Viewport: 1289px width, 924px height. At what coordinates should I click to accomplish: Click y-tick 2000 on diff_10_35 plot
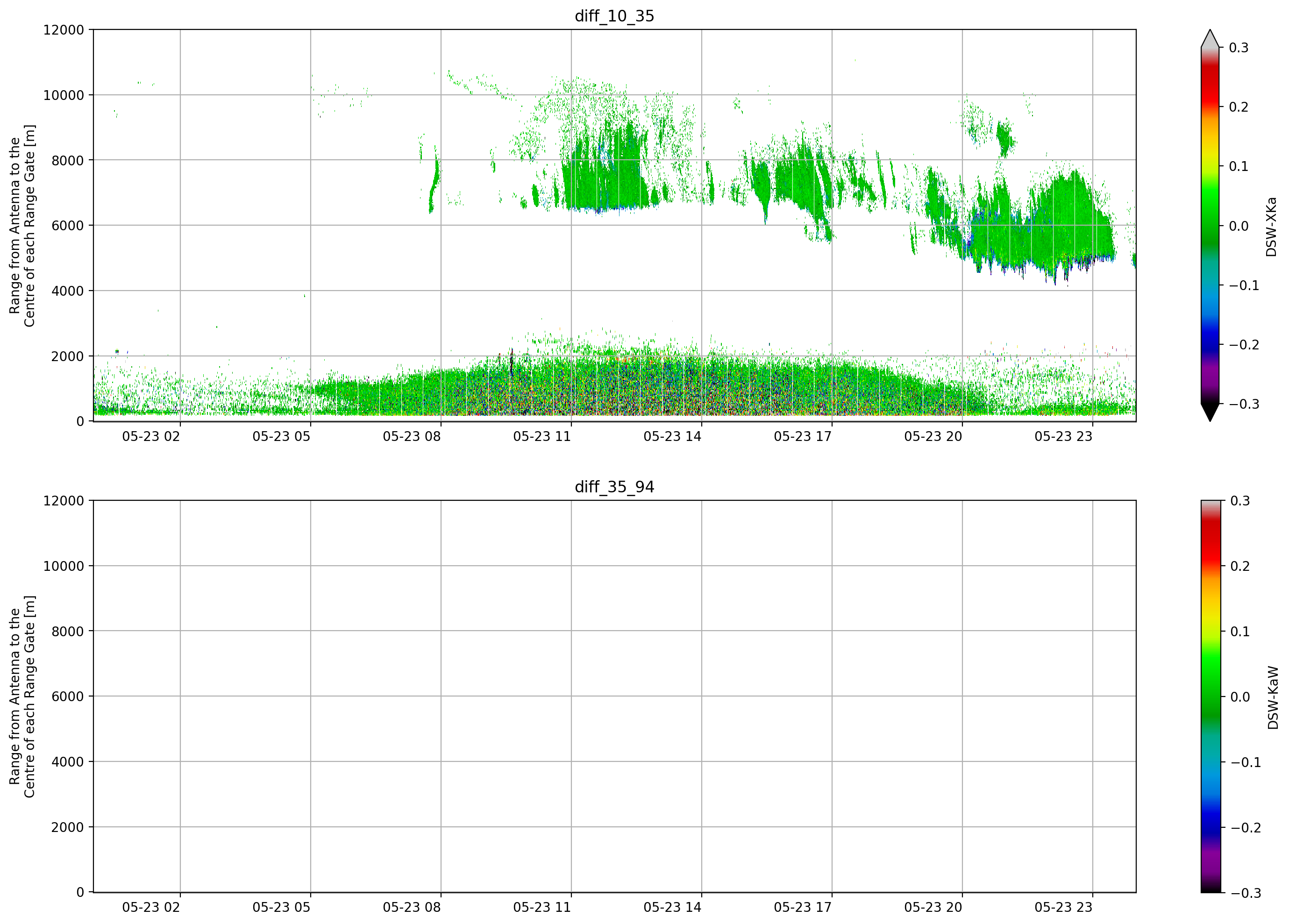pos(68,356)
